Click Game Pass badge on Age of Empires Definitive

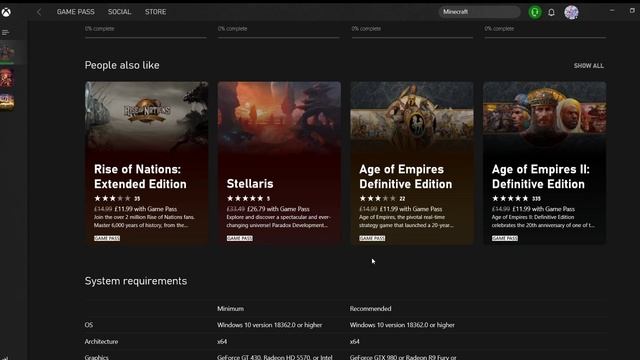click(x=372, y=238)
